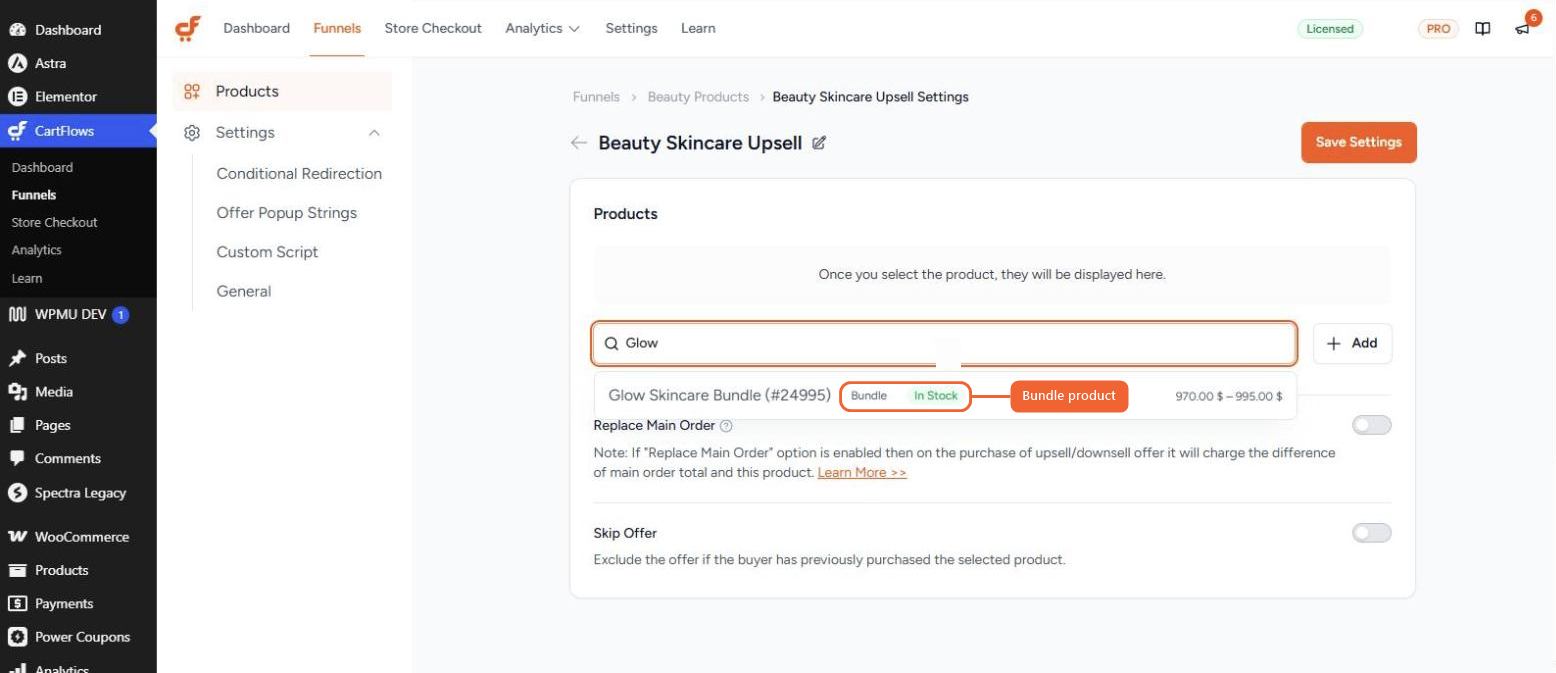Open Dashboard under CartFlows submenu
Image resolution: width=1556 pixels, height=673 pixels.
42,168
